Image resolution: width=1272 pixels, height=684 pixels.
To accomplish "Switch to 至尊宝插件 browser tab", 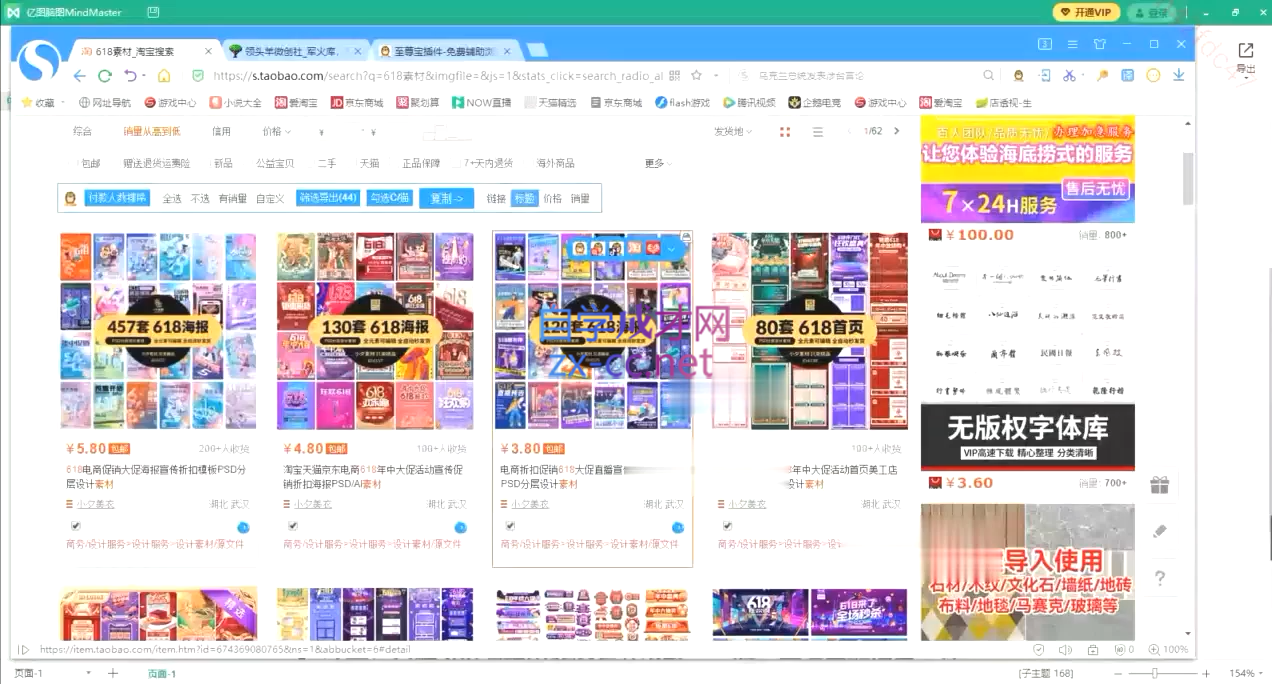I will 445,51.
